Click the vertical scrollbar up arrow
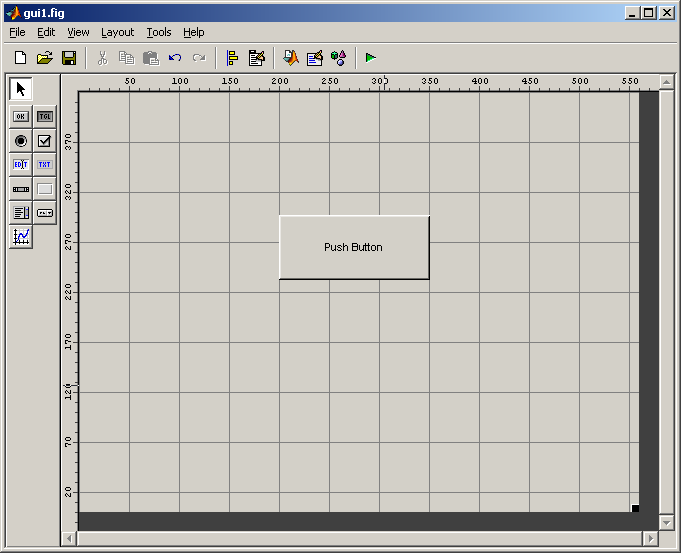 point(667,82)
